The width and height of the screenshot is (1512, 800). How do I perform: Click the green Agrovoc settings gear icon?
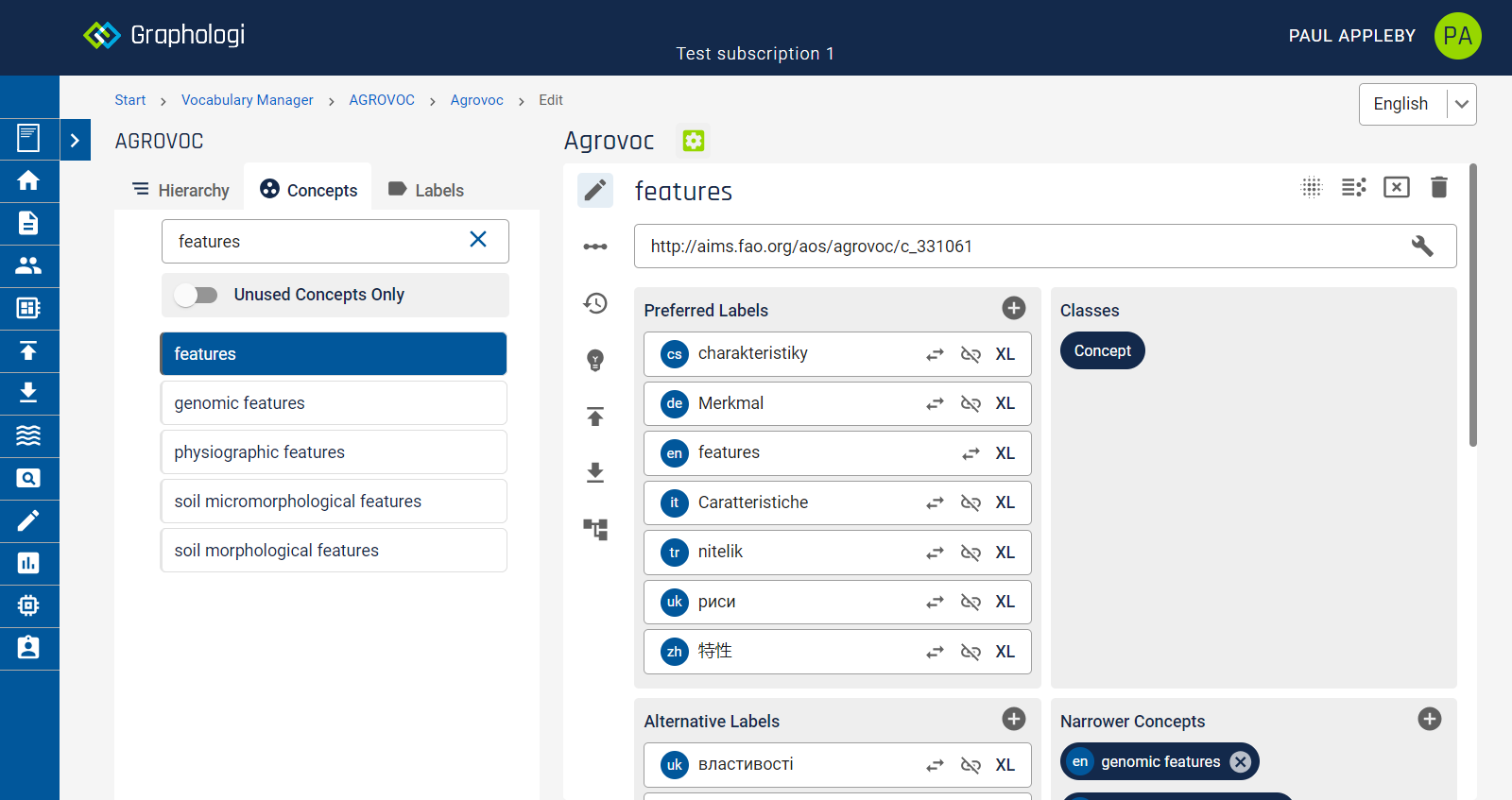tap(694, 141)
